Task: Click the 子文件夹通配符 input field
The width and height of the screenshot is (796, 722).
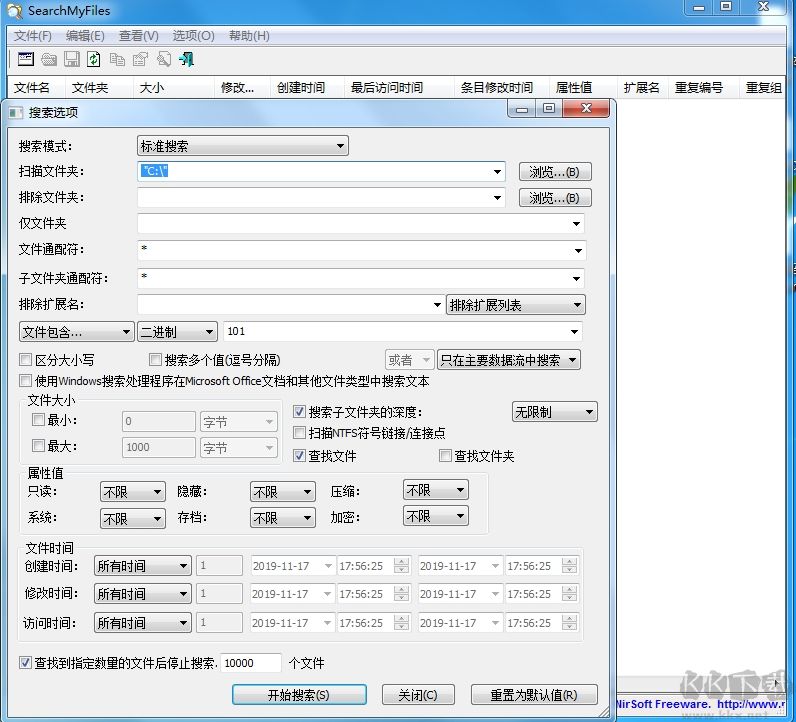Action: coord(360,278)
